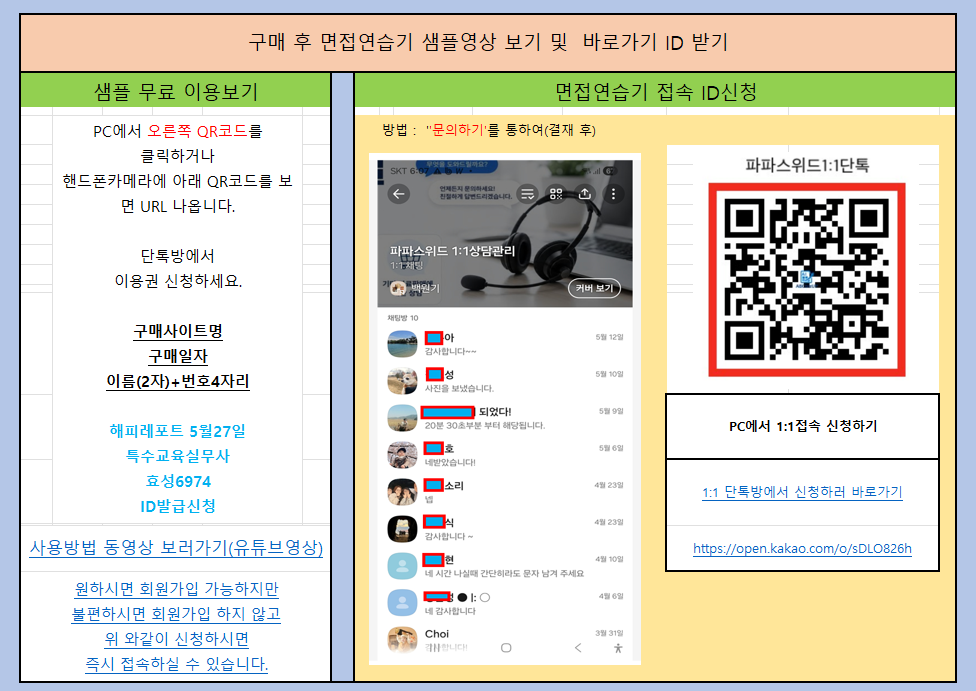The image size is (976, 691).
Task: Click avatar of chat dated 5월 12일
Action: [x=402, y=344]
